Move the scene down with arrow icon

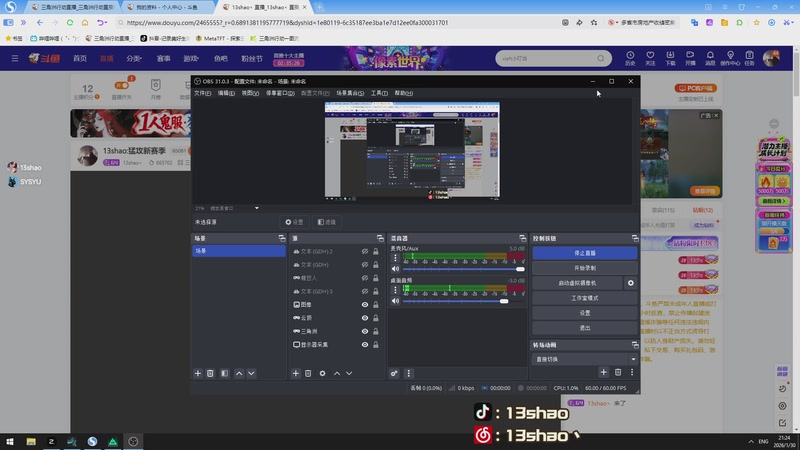pyautogui.click(x=251, y=373)
